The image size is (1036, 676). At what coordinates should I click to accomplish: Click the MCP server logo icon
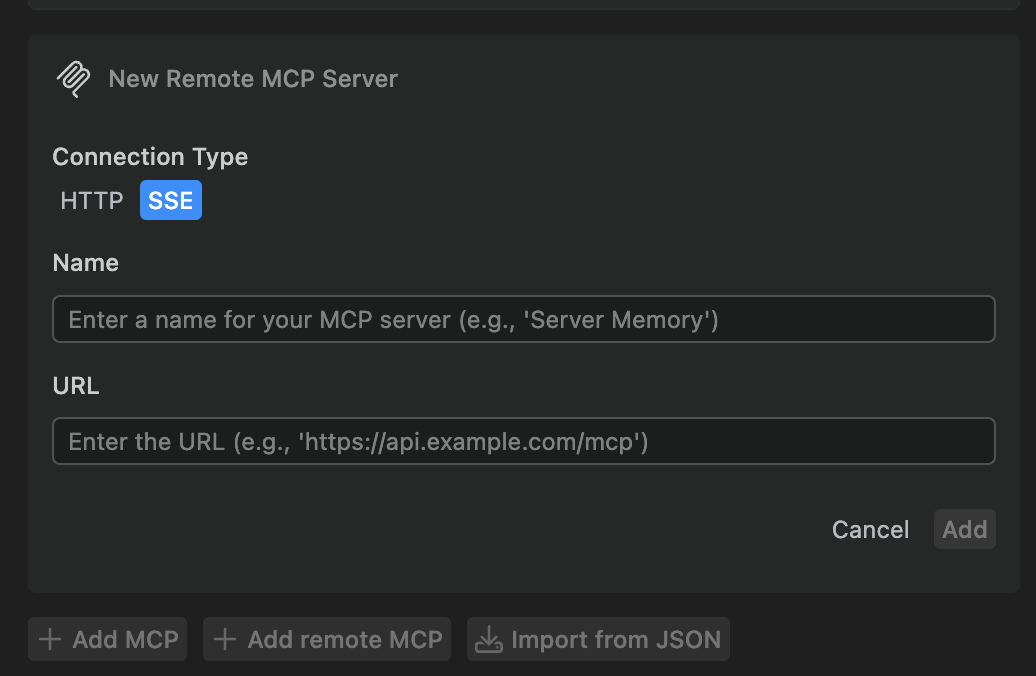point(73,79)
